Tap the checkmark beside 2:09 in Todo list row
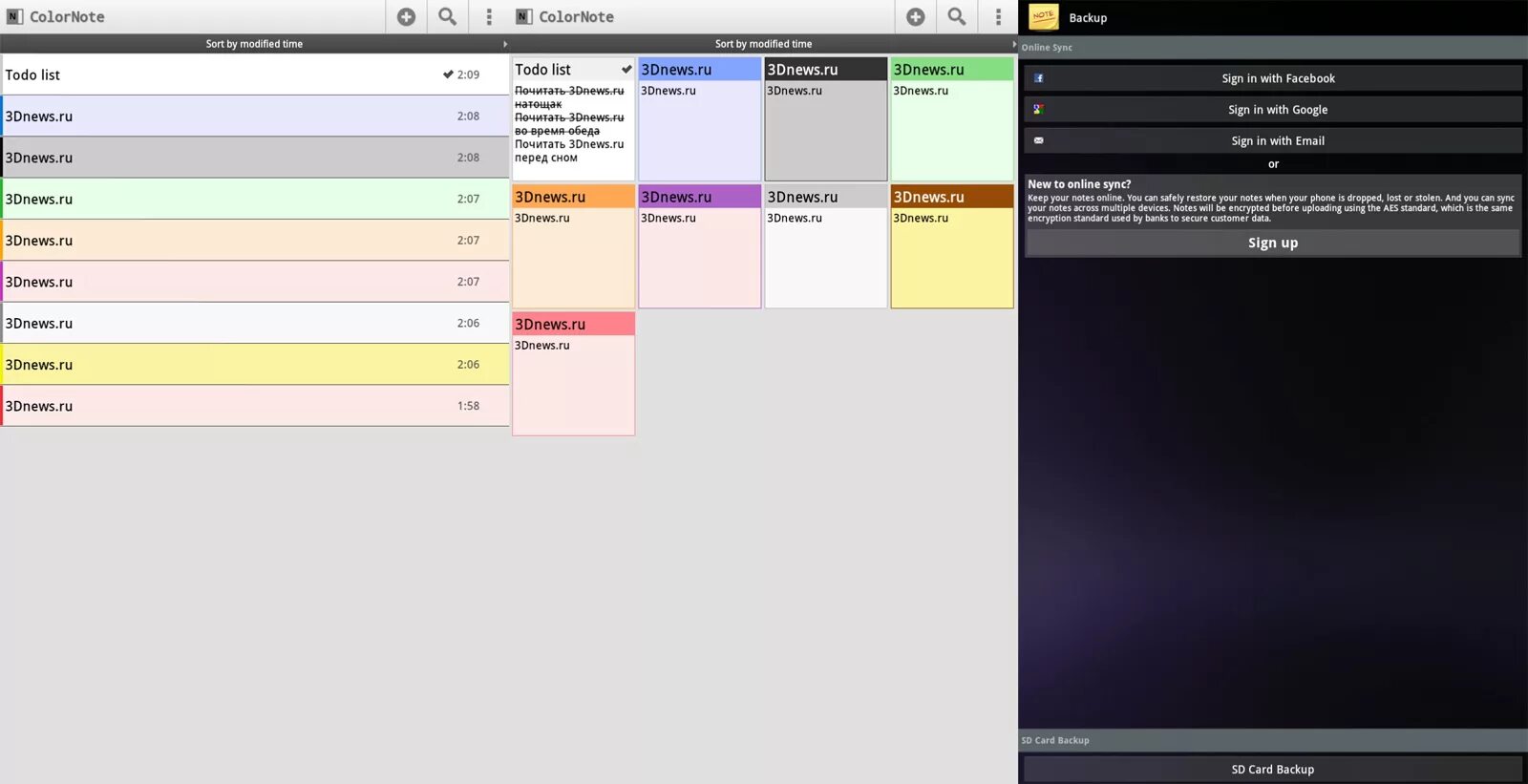This screenshot has width=1528, height=784. [448, 74]
